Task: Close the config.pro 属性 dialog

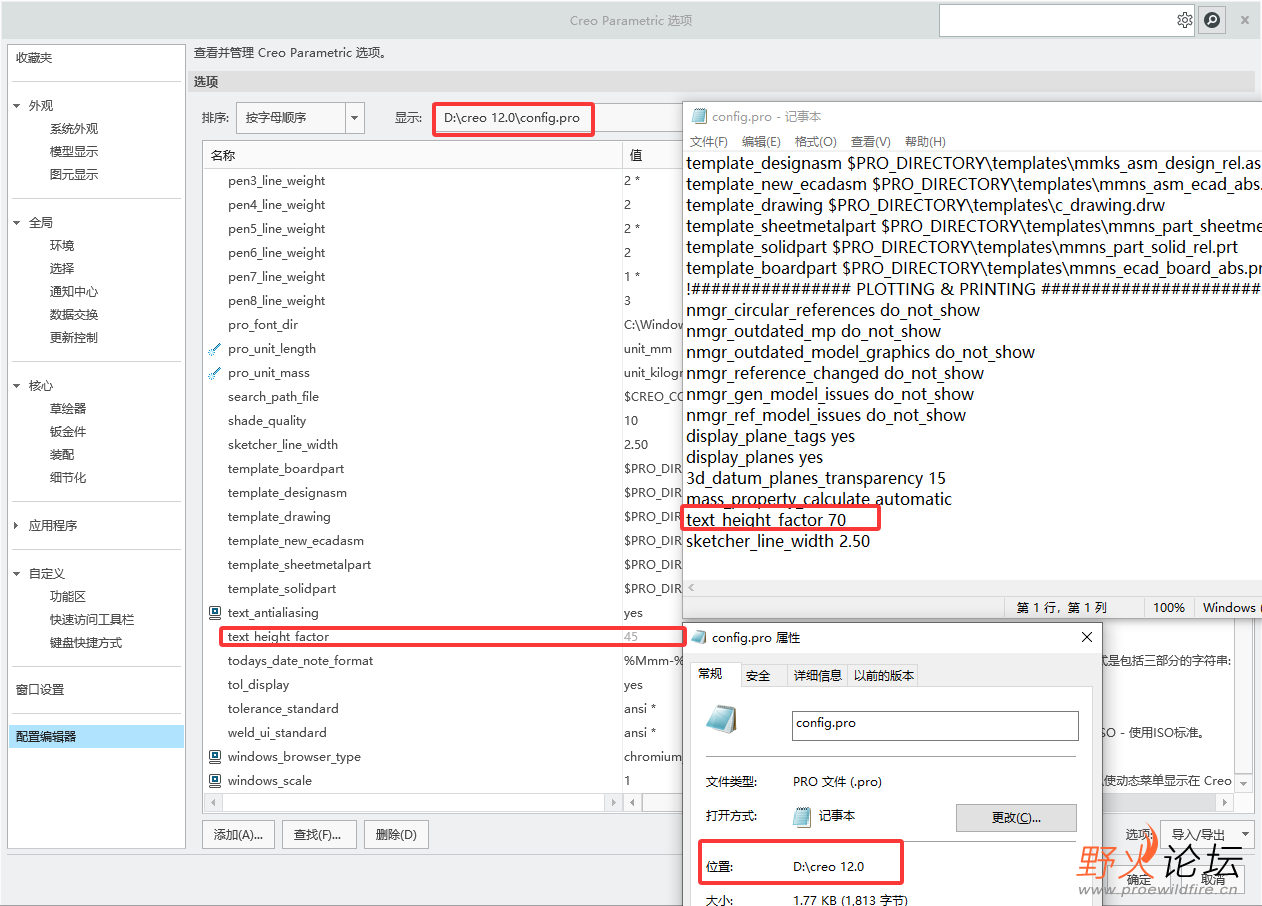Action: (1087, 637)
